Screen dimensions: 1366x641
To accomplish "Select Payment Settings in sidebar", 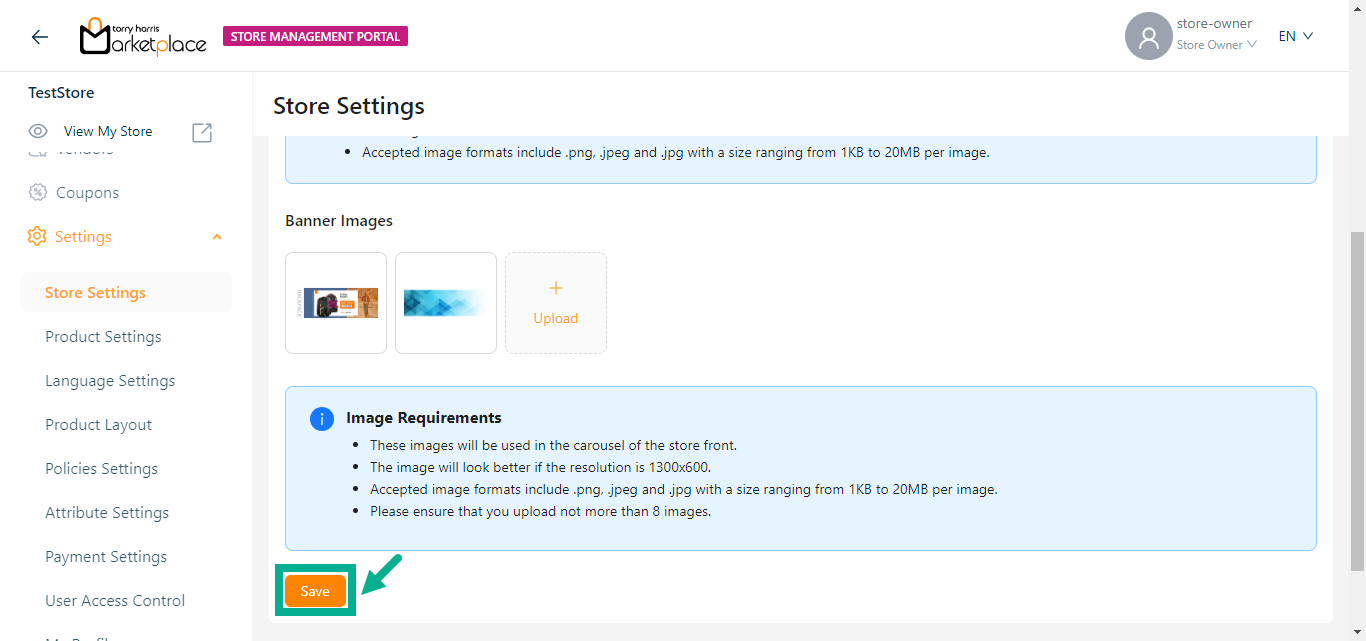I will [106, 557].
